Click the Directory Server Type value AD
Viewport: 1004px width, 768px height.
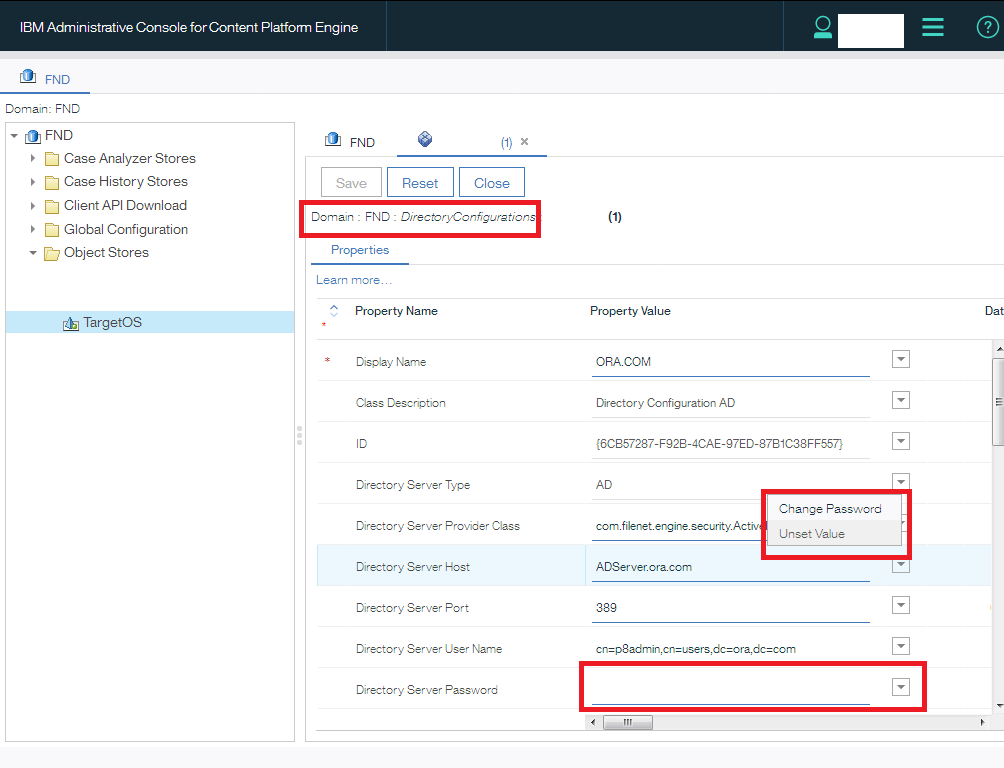click(604, 485)
